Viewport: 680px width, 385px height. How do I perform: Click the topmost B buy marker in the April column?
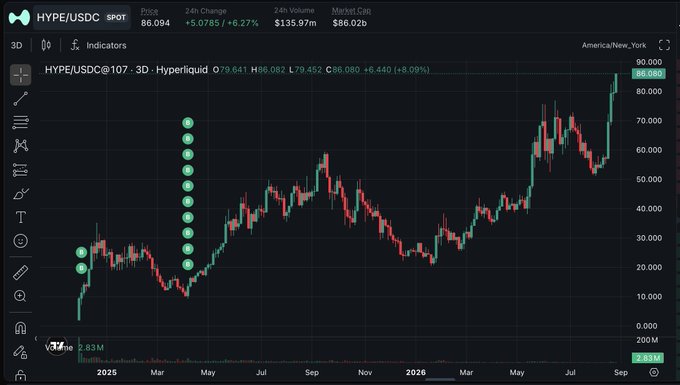[x=188, y=123]
